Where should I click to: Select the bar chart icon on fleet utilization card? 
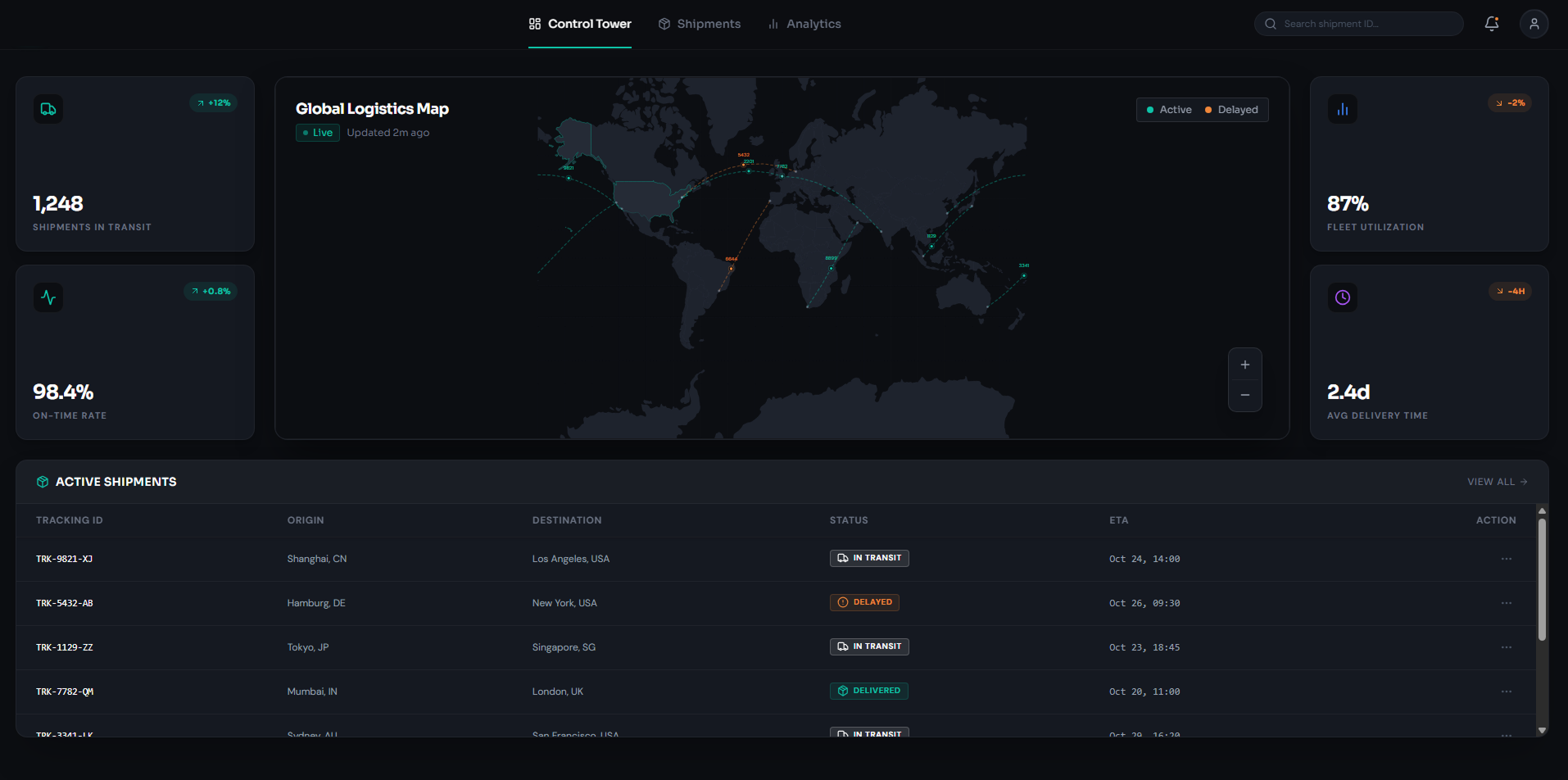click(x=1341, y=108)
